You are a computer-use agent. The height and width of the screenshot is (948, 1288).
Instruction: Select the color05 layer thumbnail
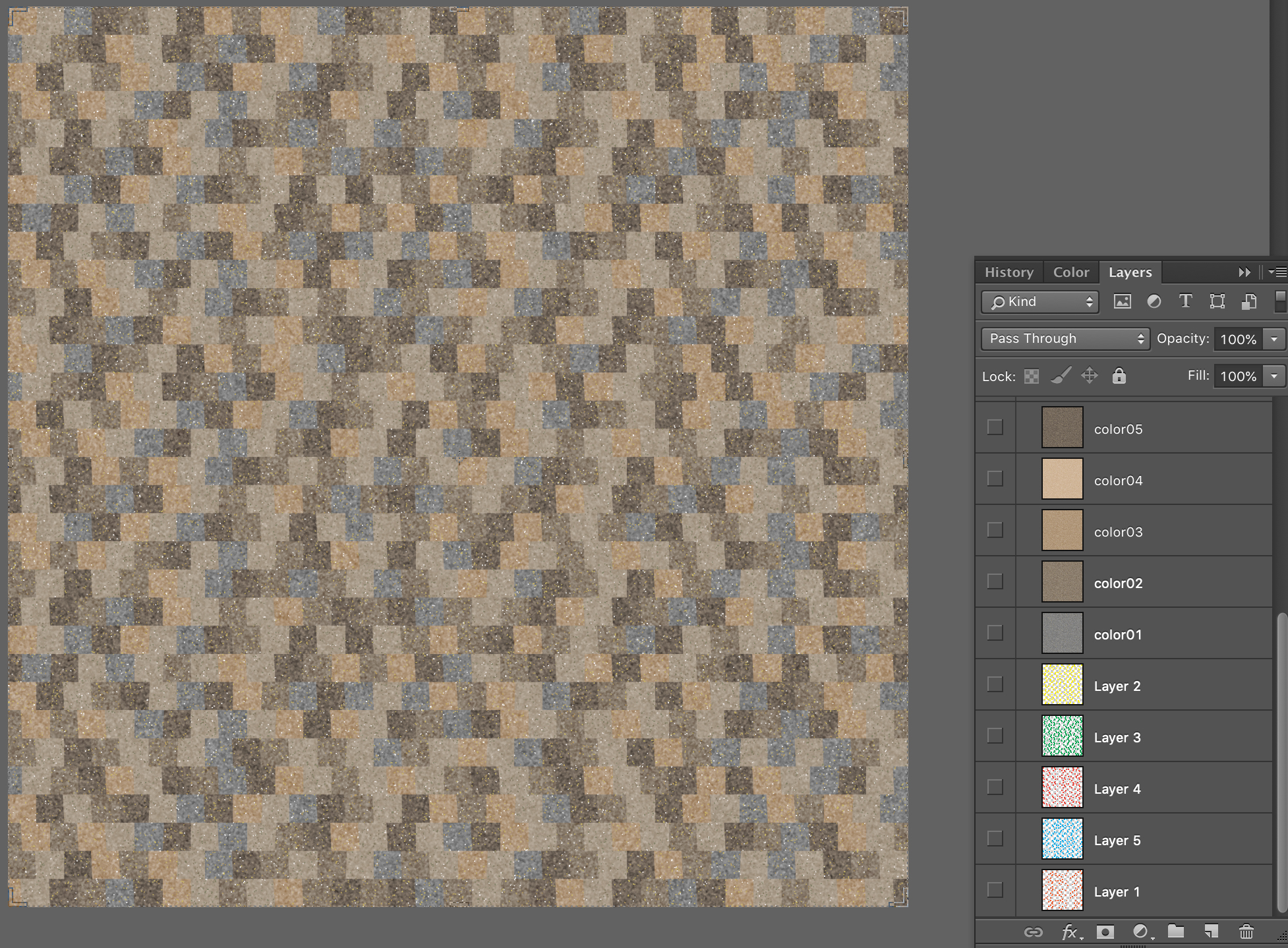point(1062,427)
